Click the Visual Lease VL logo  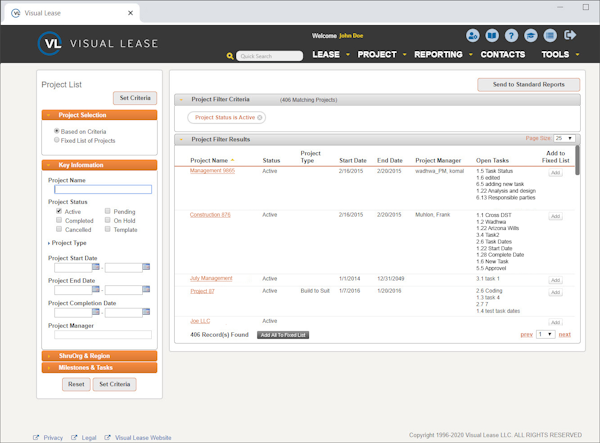50,43
